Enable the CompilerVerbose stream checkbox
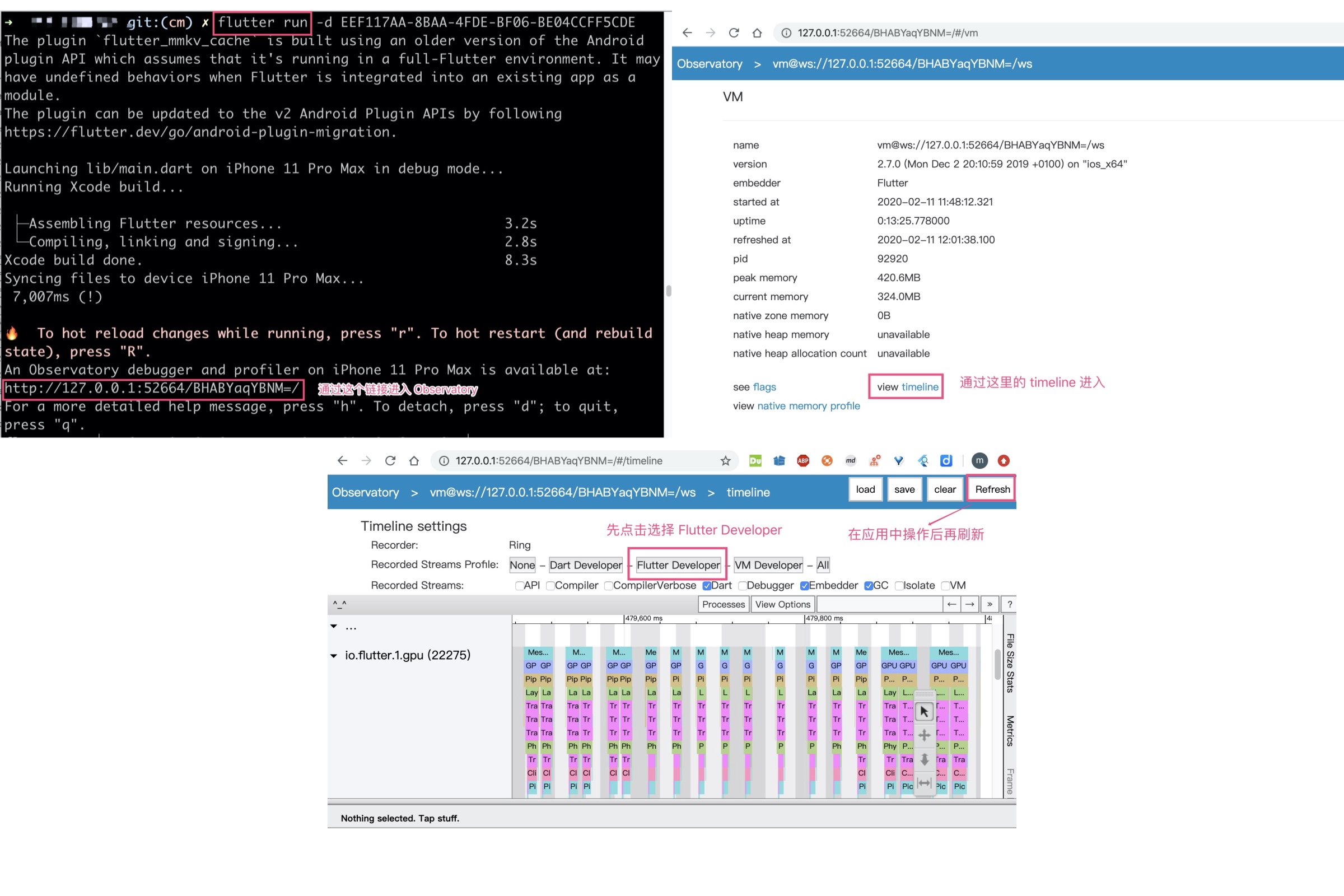The image size is (1344, 896). [x=608, y=585]
